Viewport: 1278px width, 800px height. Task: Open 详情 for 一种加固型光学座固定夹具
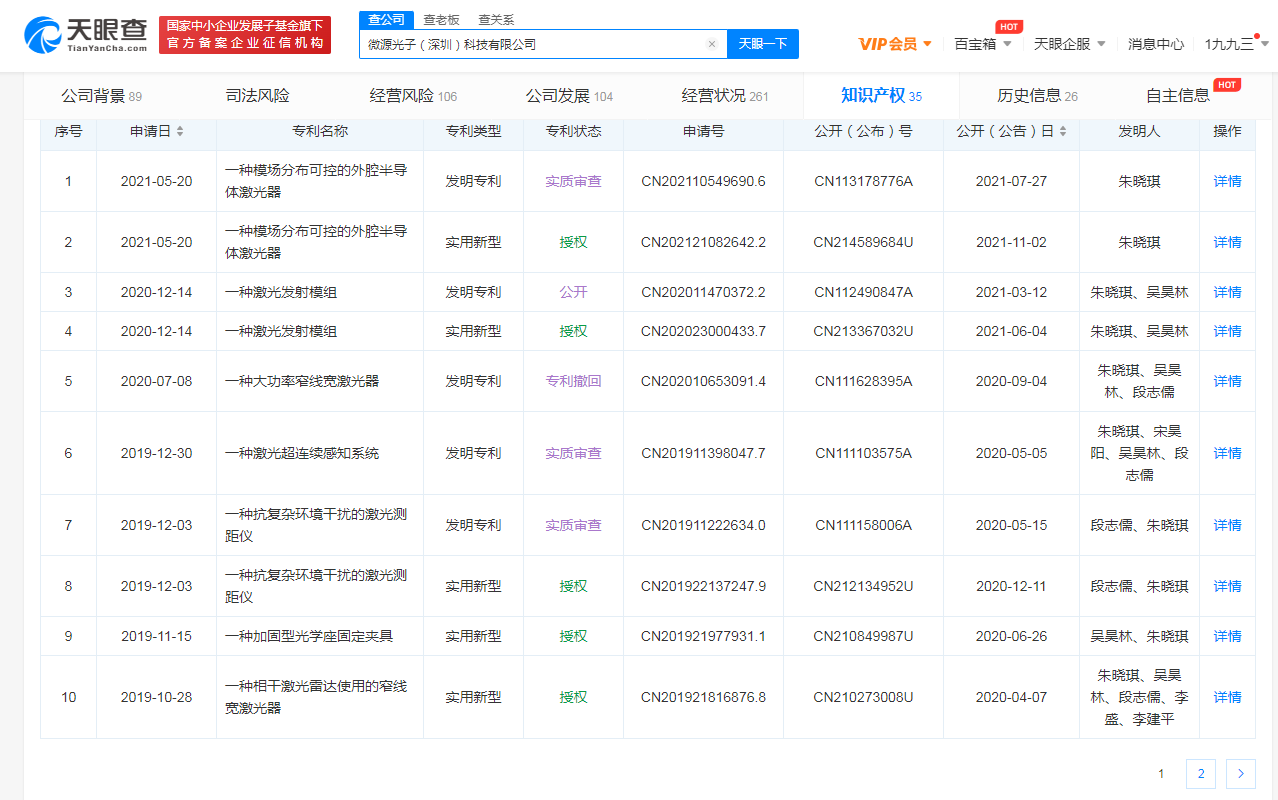[1227, 636]
